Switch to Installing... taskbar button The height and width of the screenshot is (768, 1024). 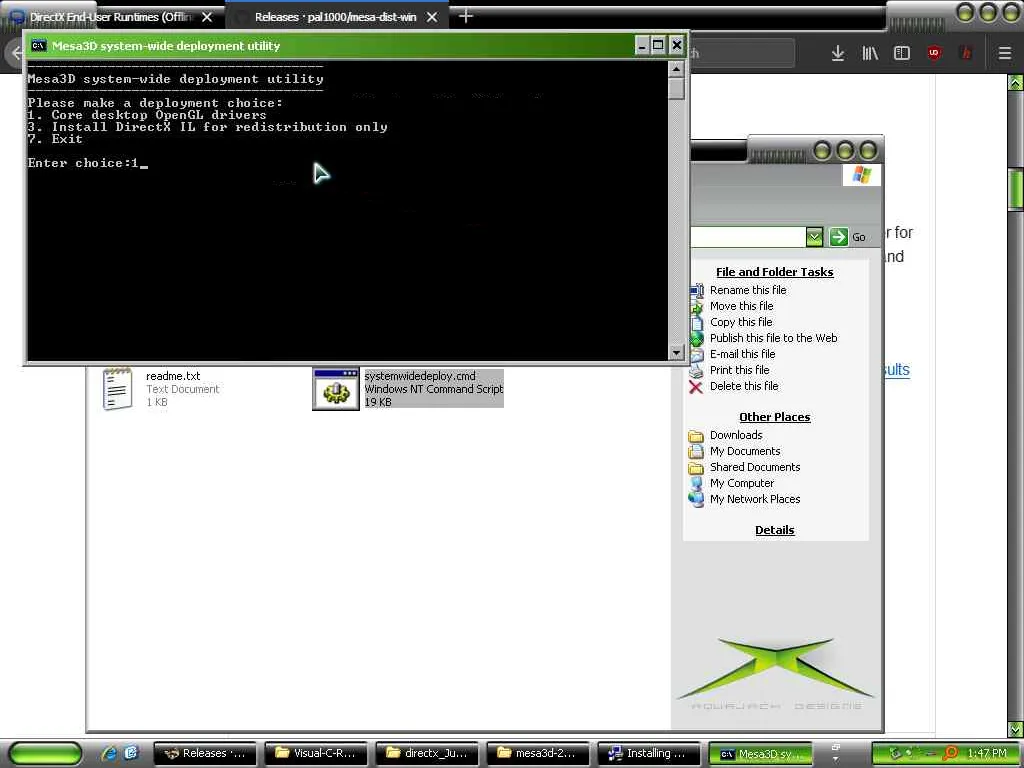649,754
